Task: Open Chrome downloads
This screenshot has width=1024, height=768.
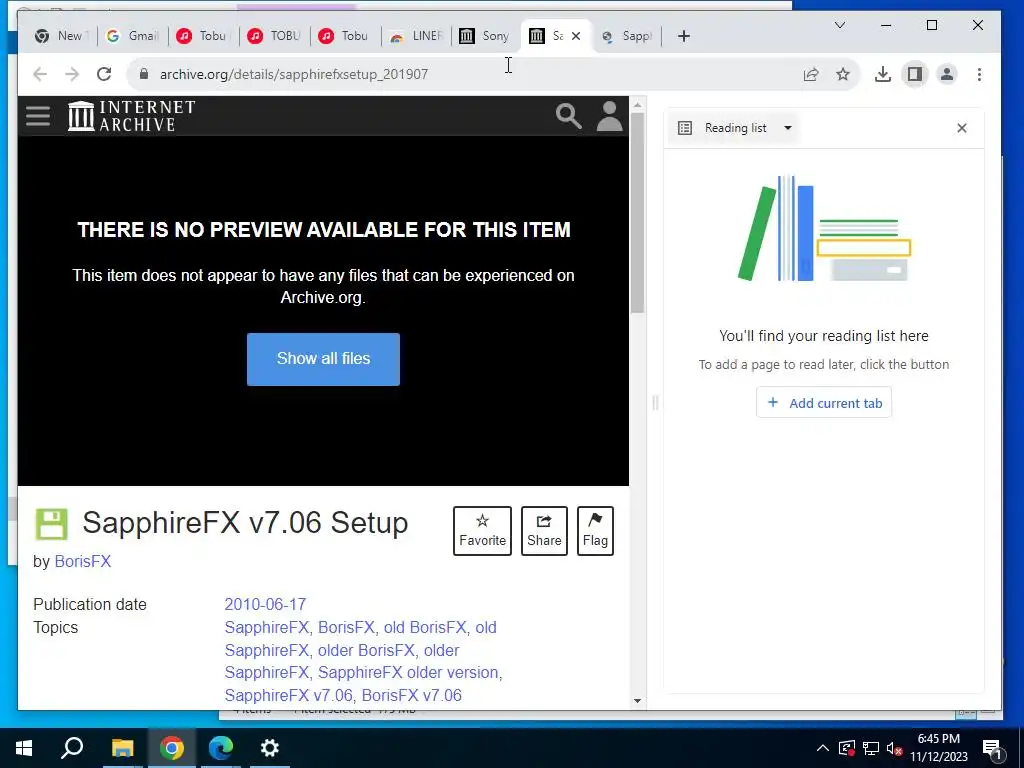Action: click(x=882, y=74)
